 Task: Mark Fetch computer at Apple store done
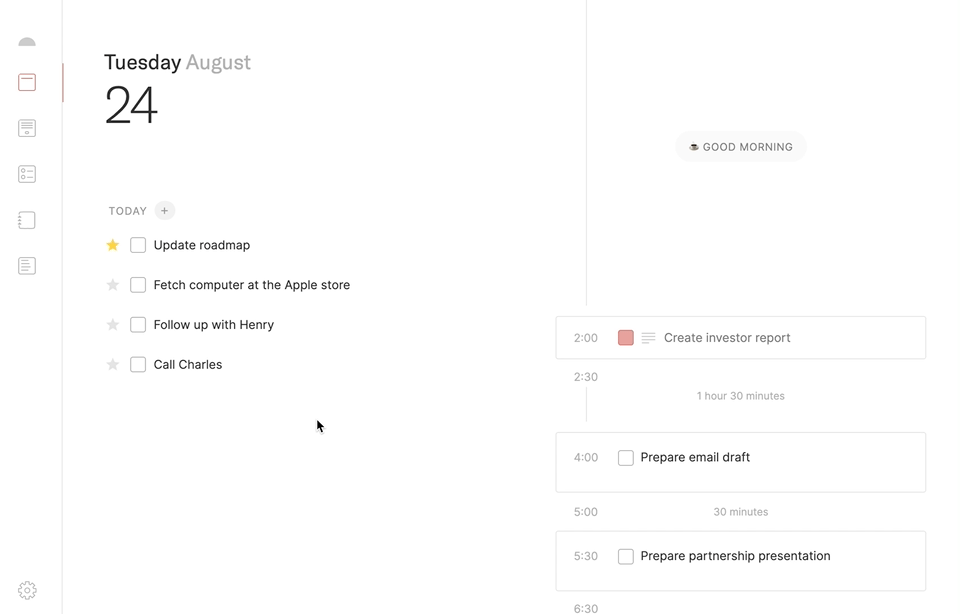pos(138,285)
